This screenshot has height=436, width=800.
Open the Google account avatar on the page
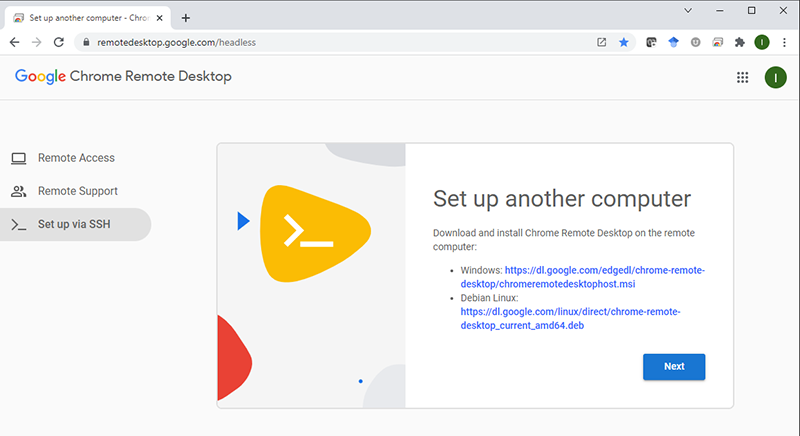pos(775,77)
